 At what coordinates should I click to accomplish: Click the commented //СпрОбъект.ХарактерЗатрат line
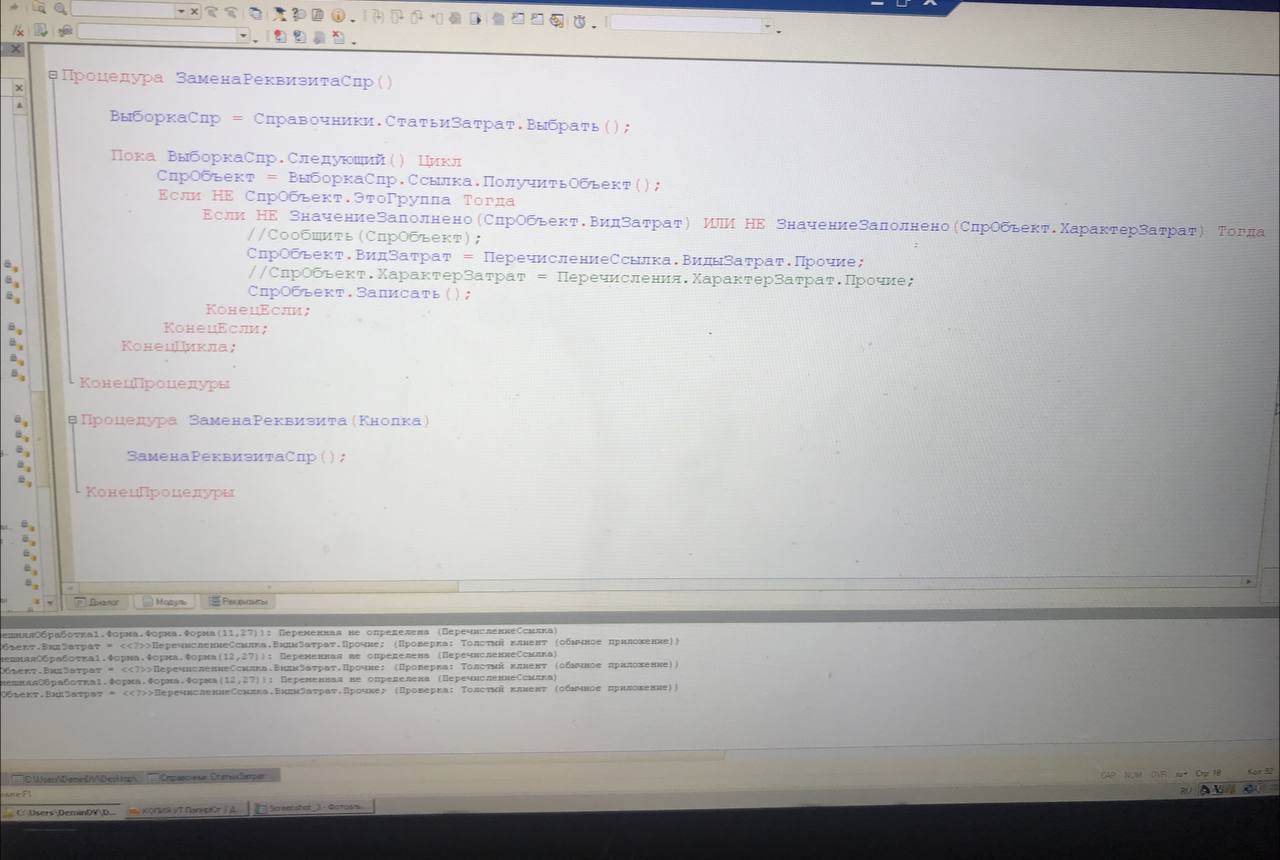[580, 277]
